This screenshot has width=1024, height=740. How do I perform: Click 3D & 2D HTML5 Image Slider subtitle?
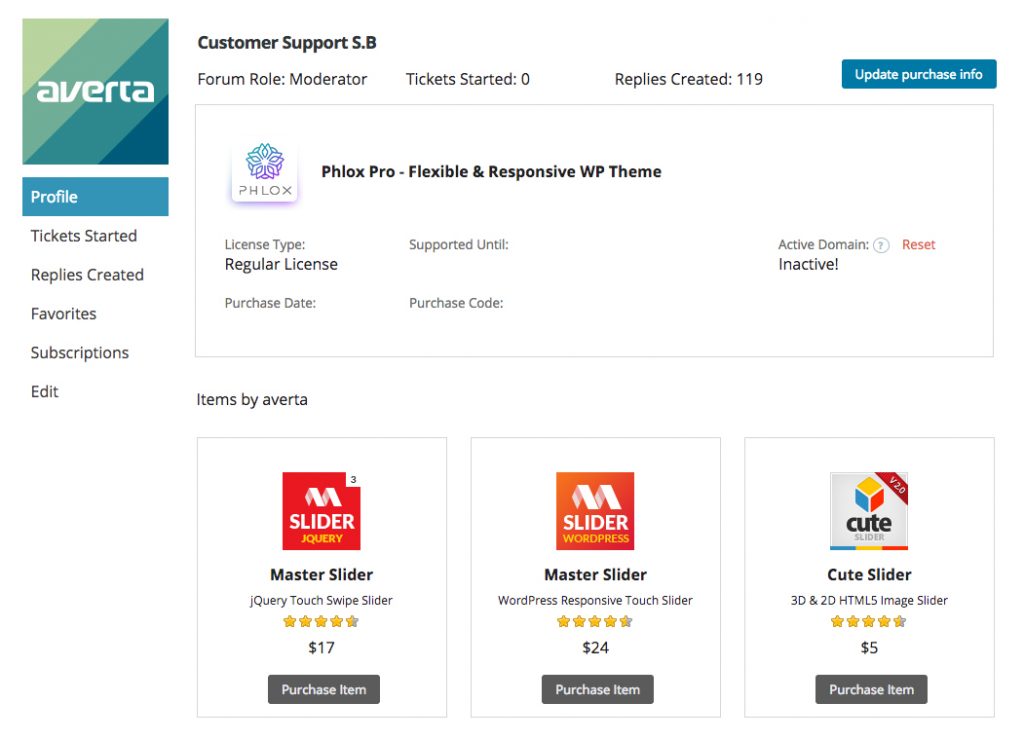tap(869, 601)
